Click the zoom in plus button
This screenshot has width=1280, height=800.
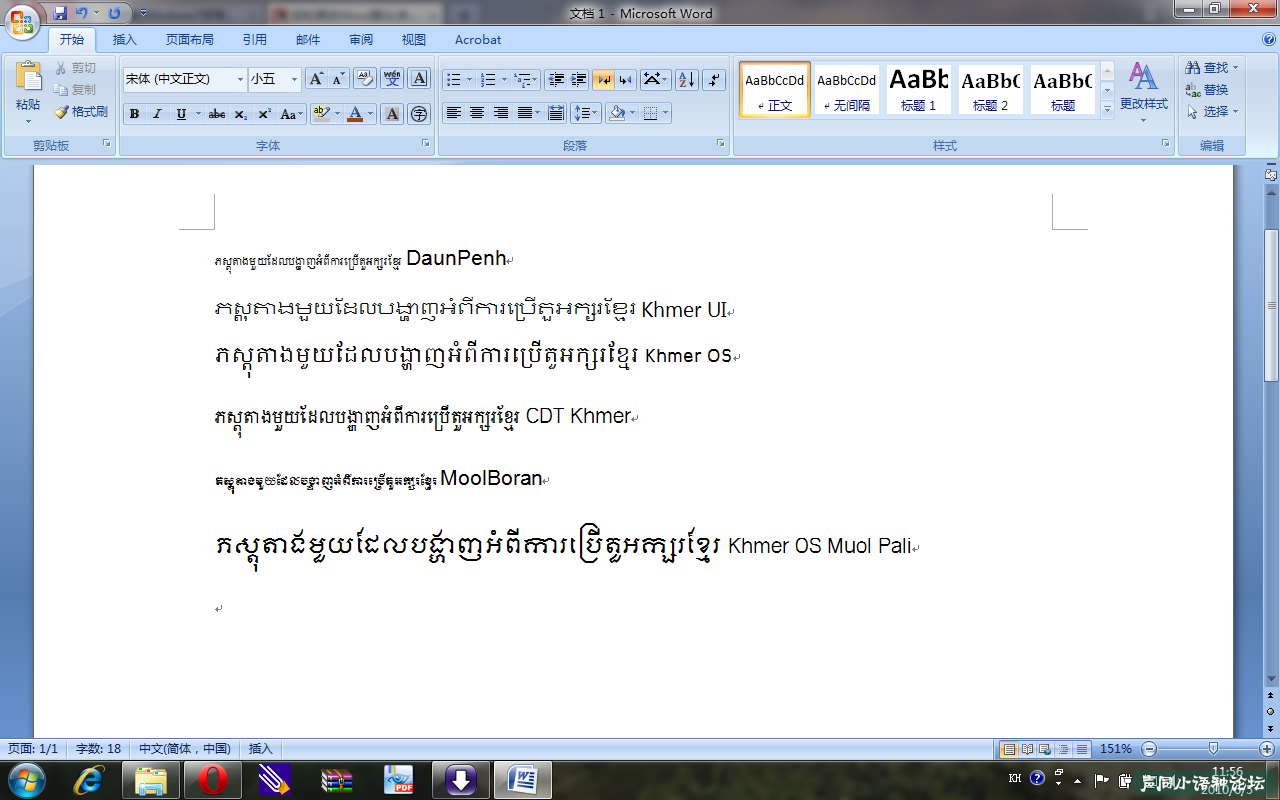coord(1267,749)
